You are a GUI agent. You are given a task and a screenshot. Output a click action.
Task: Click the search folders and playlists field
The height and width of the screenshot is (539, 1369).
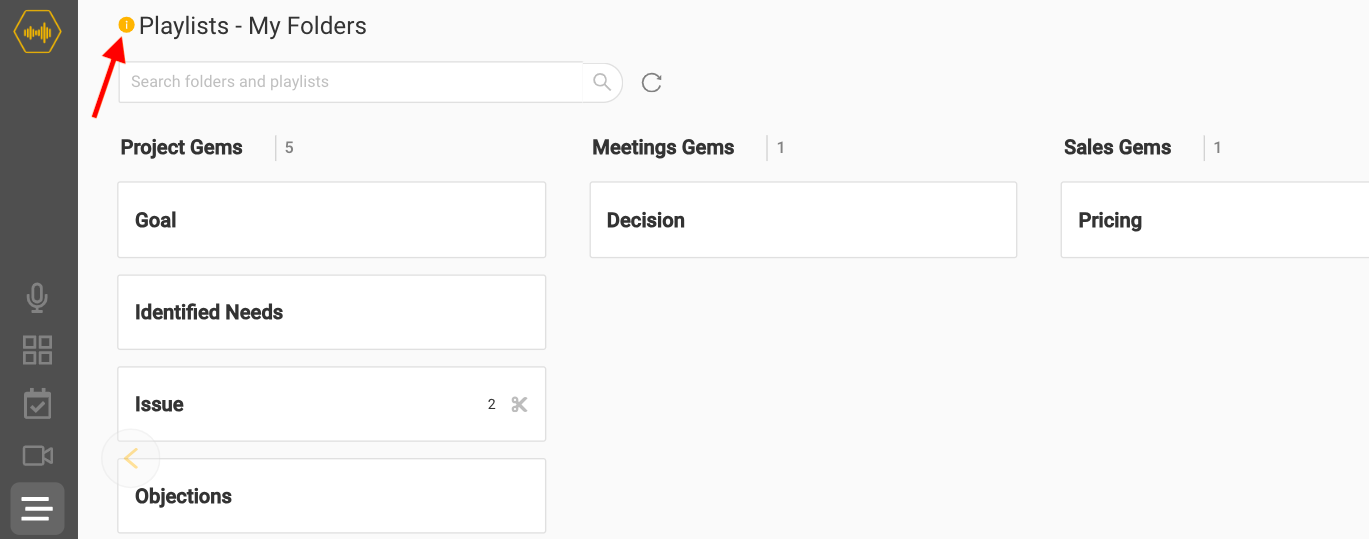click(x=350, y=82)
